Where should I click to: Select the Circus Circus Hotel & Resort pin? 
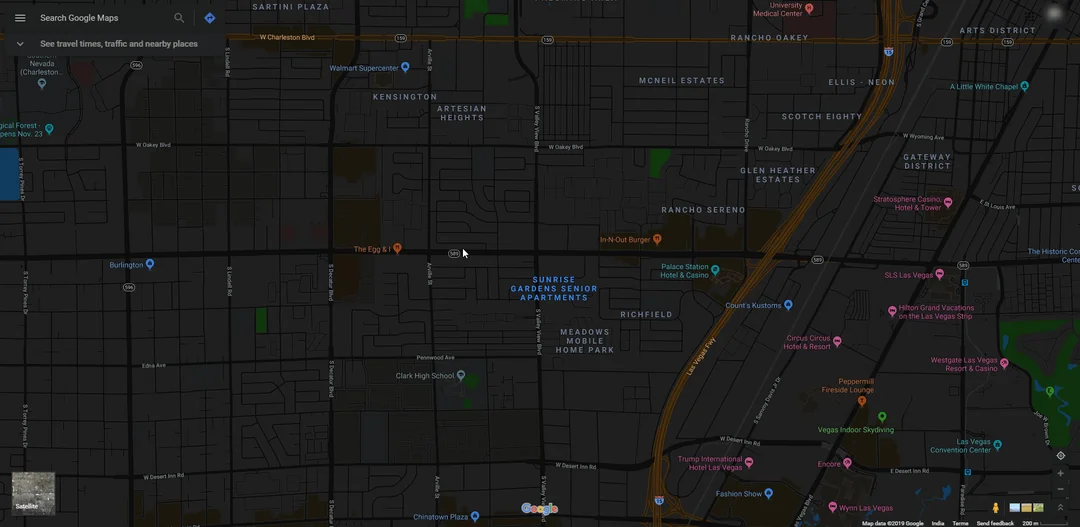pos(838,342)
